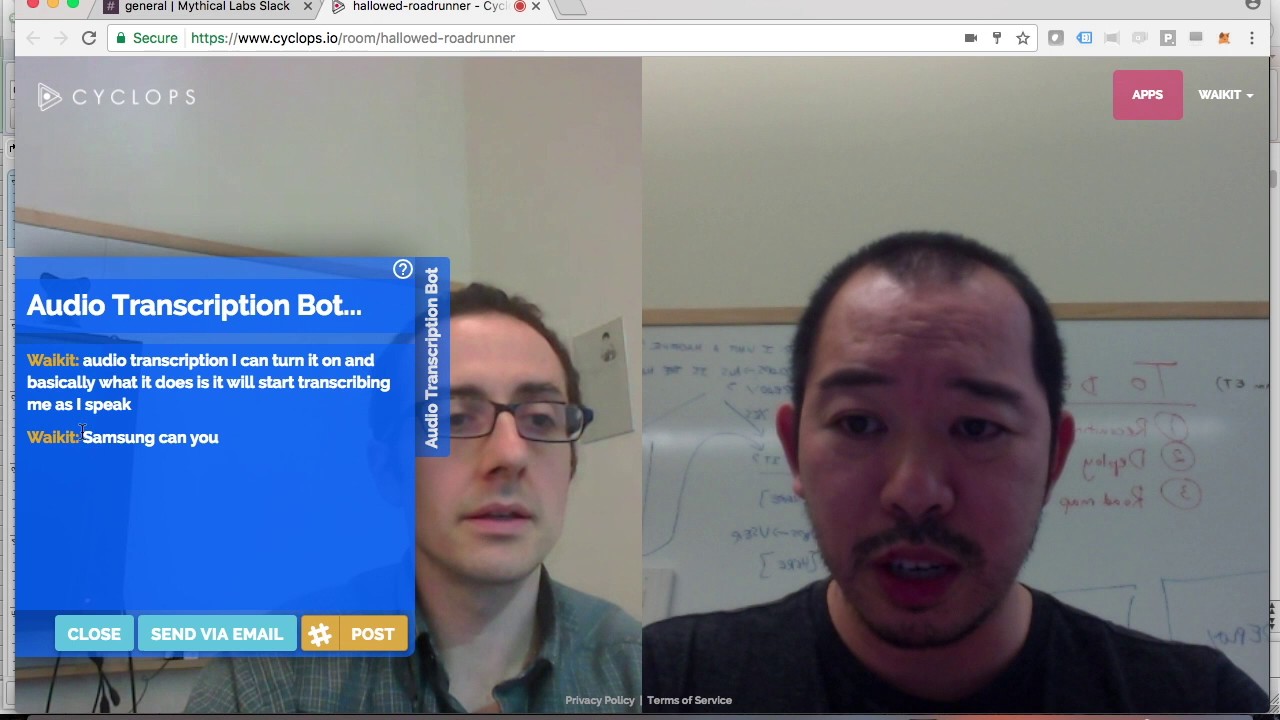The image size is (1280, 720).
Task: Click the 'Audio Transcription Bot...' heading
Action: click(194, 305)
